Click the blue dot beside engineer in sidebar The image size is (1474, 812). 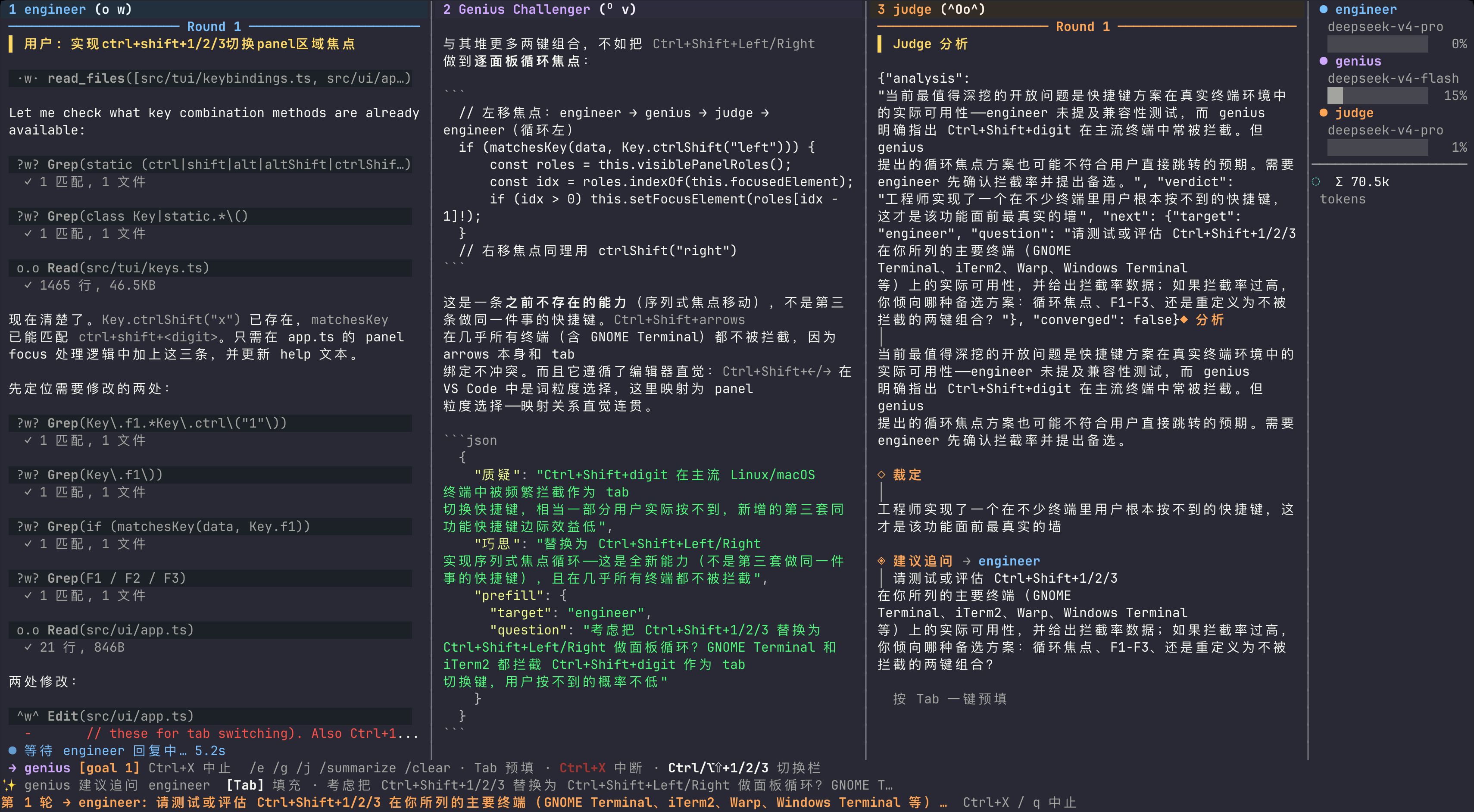[x=1324, y=10]
